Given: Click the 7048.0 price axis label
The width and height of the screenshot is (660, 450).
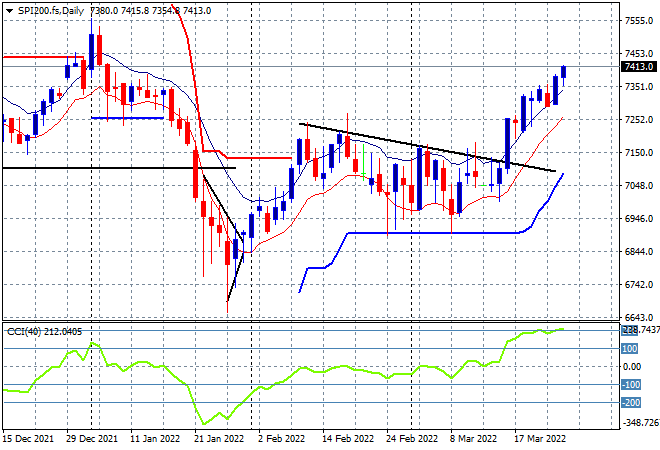Looking at the screenshot, I should (639, 186).
